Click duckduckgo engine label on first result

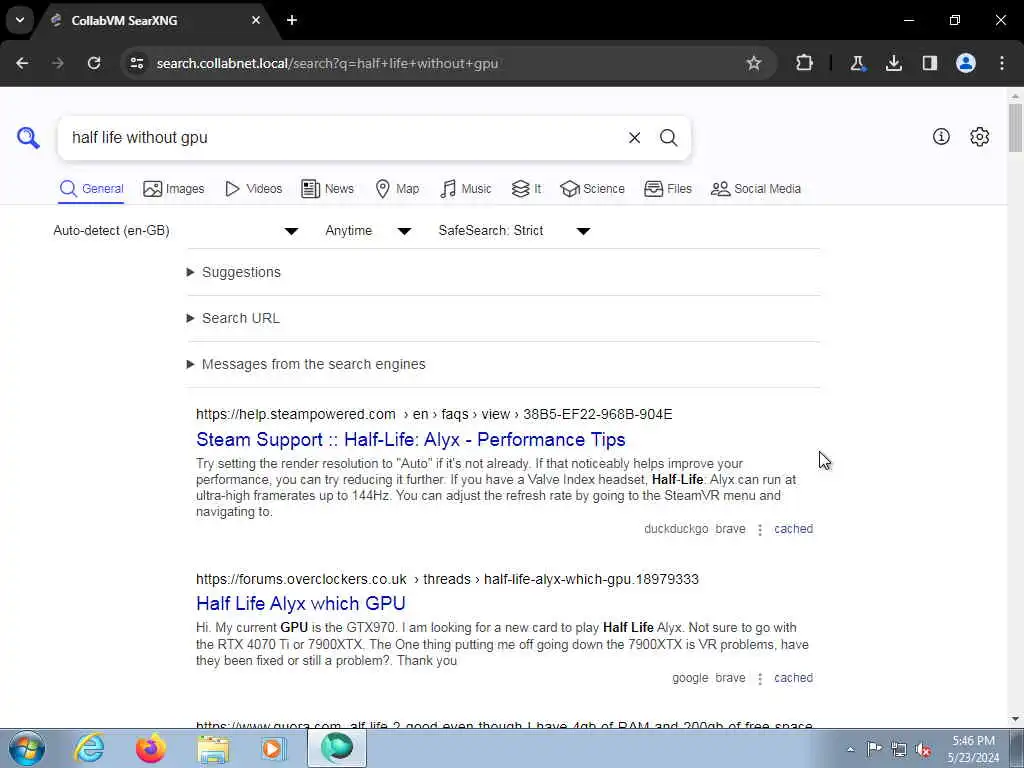pos(676,529)
